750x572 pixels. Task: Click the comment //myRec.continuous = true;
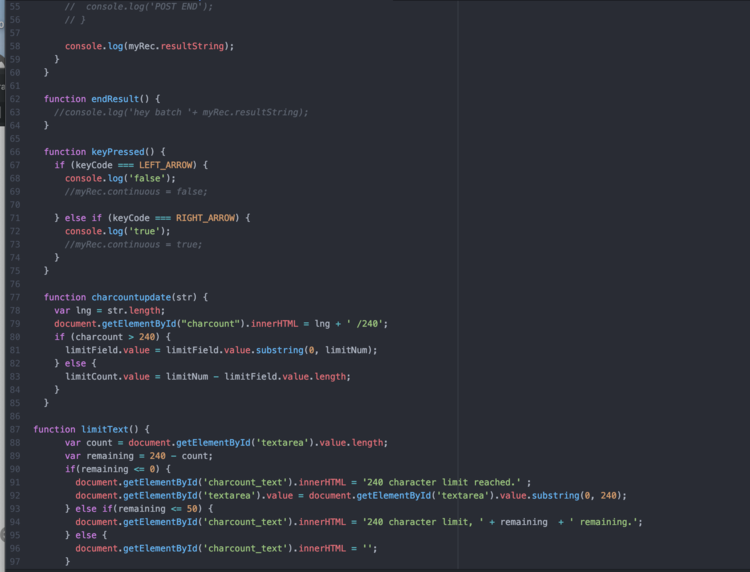point(133,244)
